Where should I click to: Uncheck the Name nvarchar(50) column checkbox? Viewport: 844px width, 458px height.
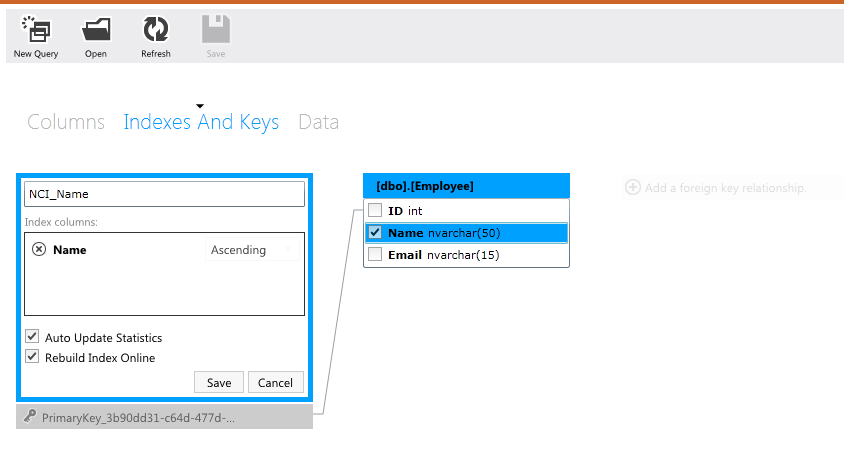click(x=375, y=233)
